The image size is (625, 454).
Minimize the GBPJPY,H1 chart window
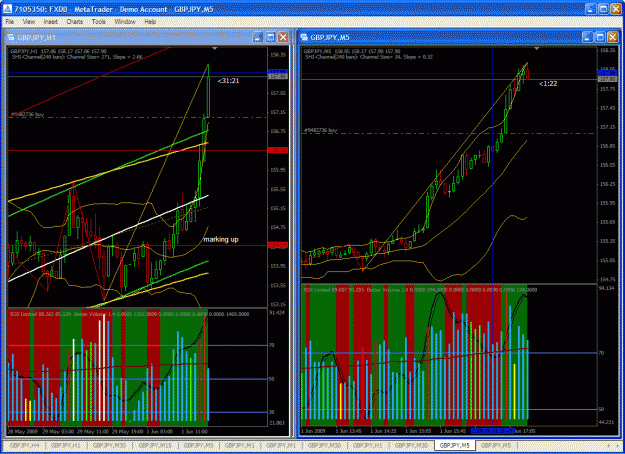tap(258, 37)
